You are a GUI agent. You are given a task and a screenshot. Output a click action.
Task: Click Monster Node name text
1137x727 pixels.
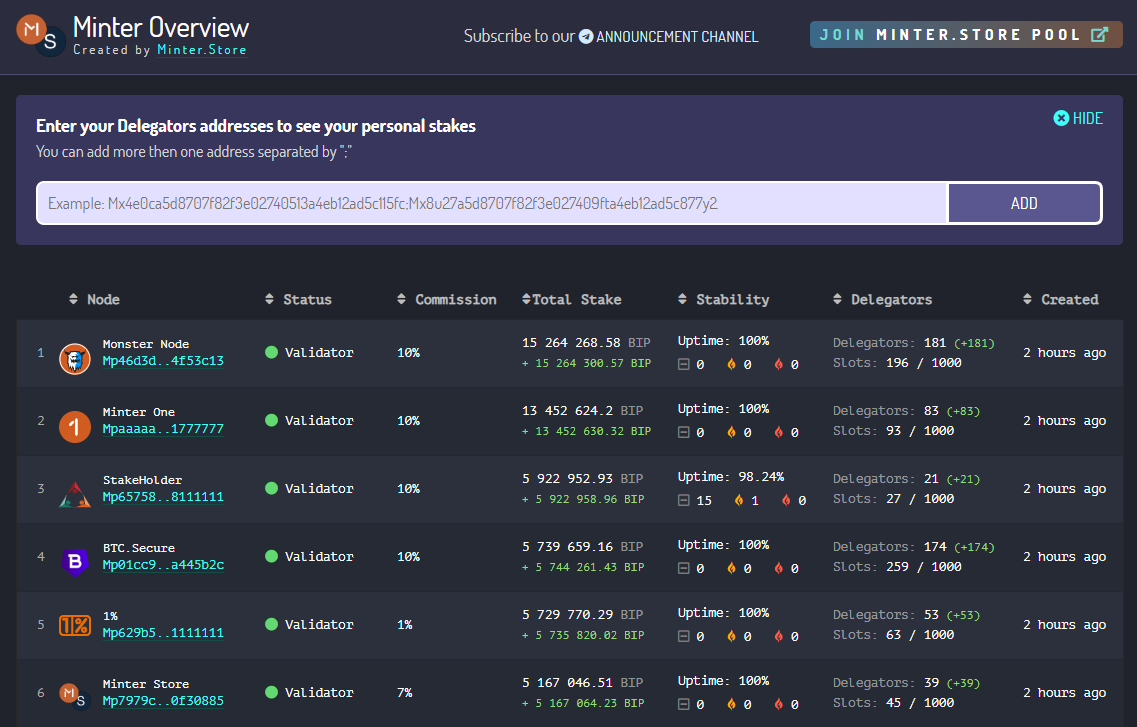146,344
